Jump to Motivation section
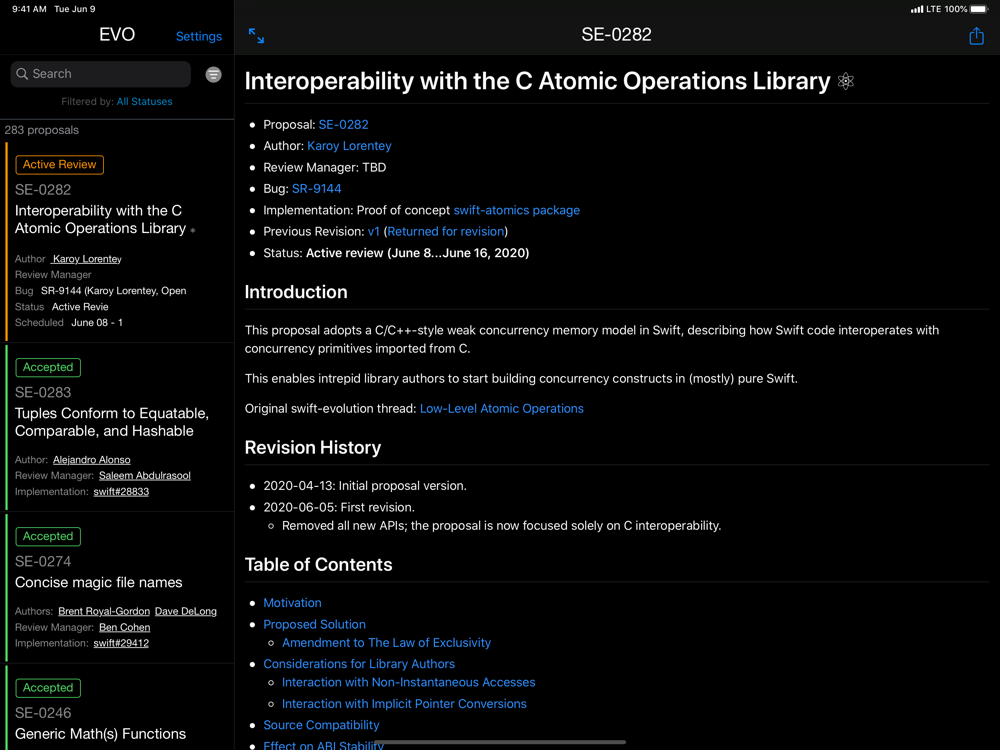 292,603
